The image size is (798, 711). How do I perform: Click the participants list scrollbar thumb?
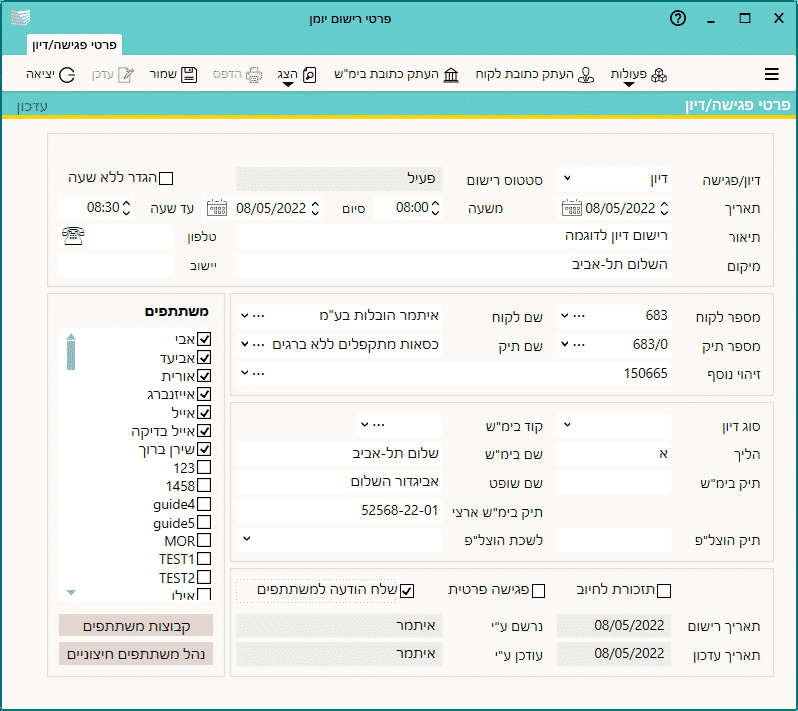[71, 355]
